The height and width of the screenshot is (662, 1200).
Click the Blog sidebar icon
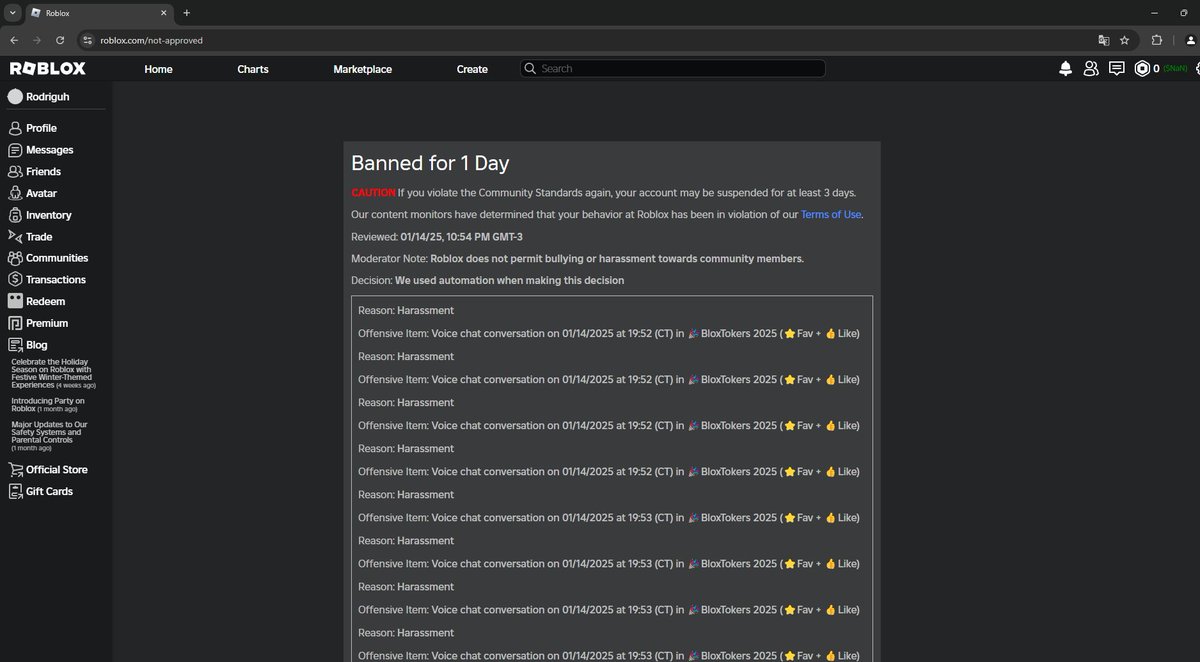coord(15,345)
